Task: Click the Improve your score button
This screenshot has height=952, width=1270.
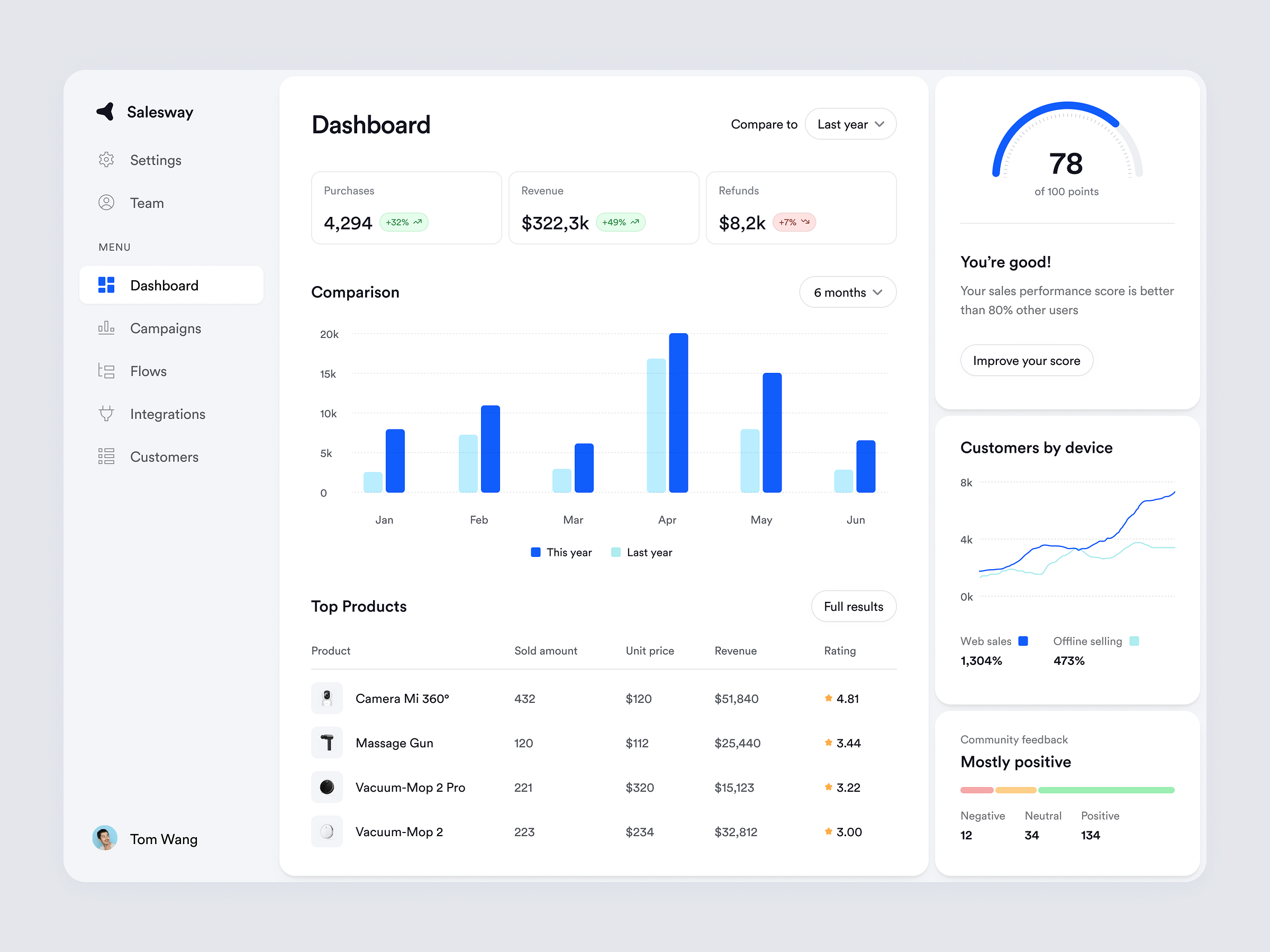Action: point(1024,360)
